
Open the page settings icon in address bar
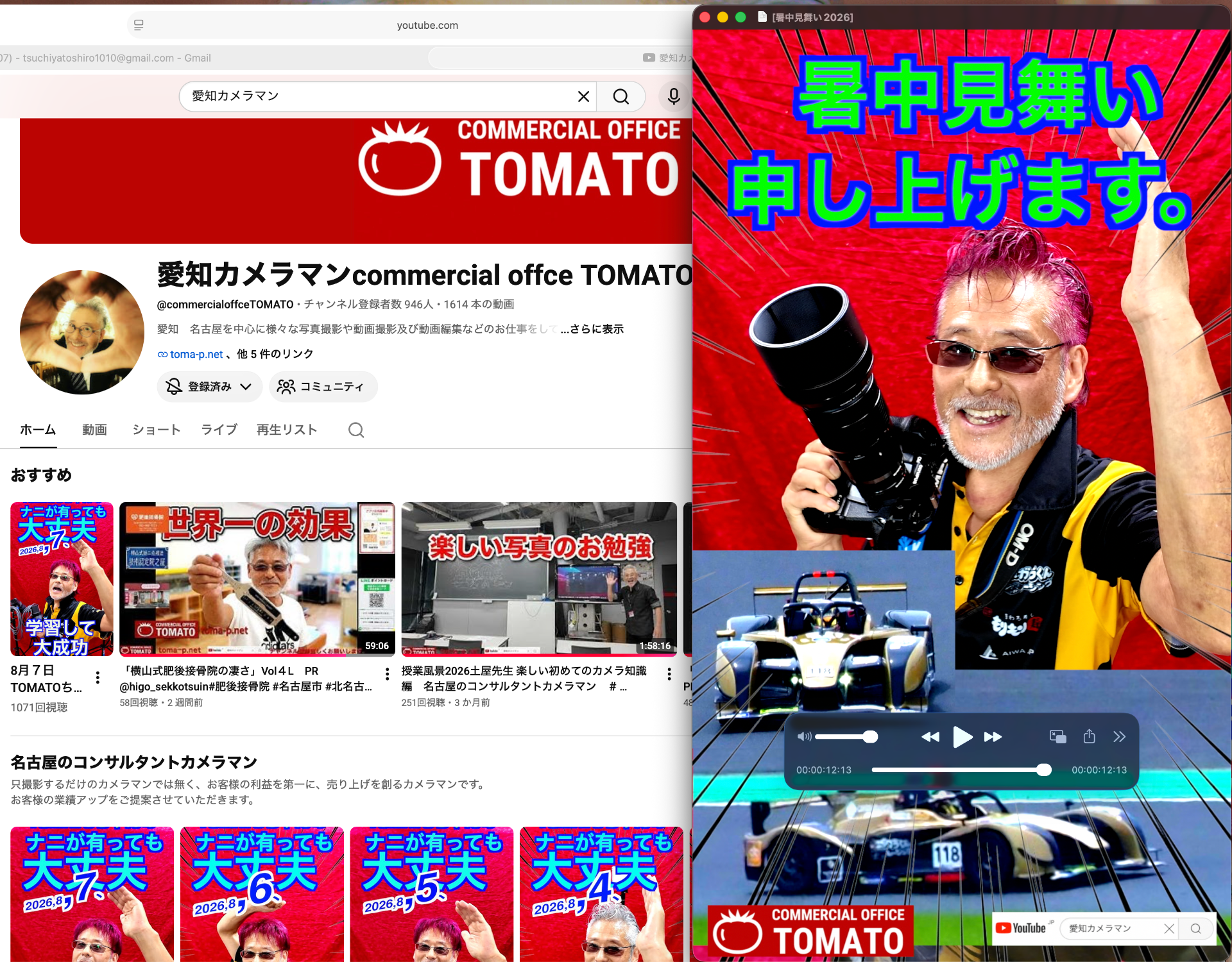[x=139, y=25]
